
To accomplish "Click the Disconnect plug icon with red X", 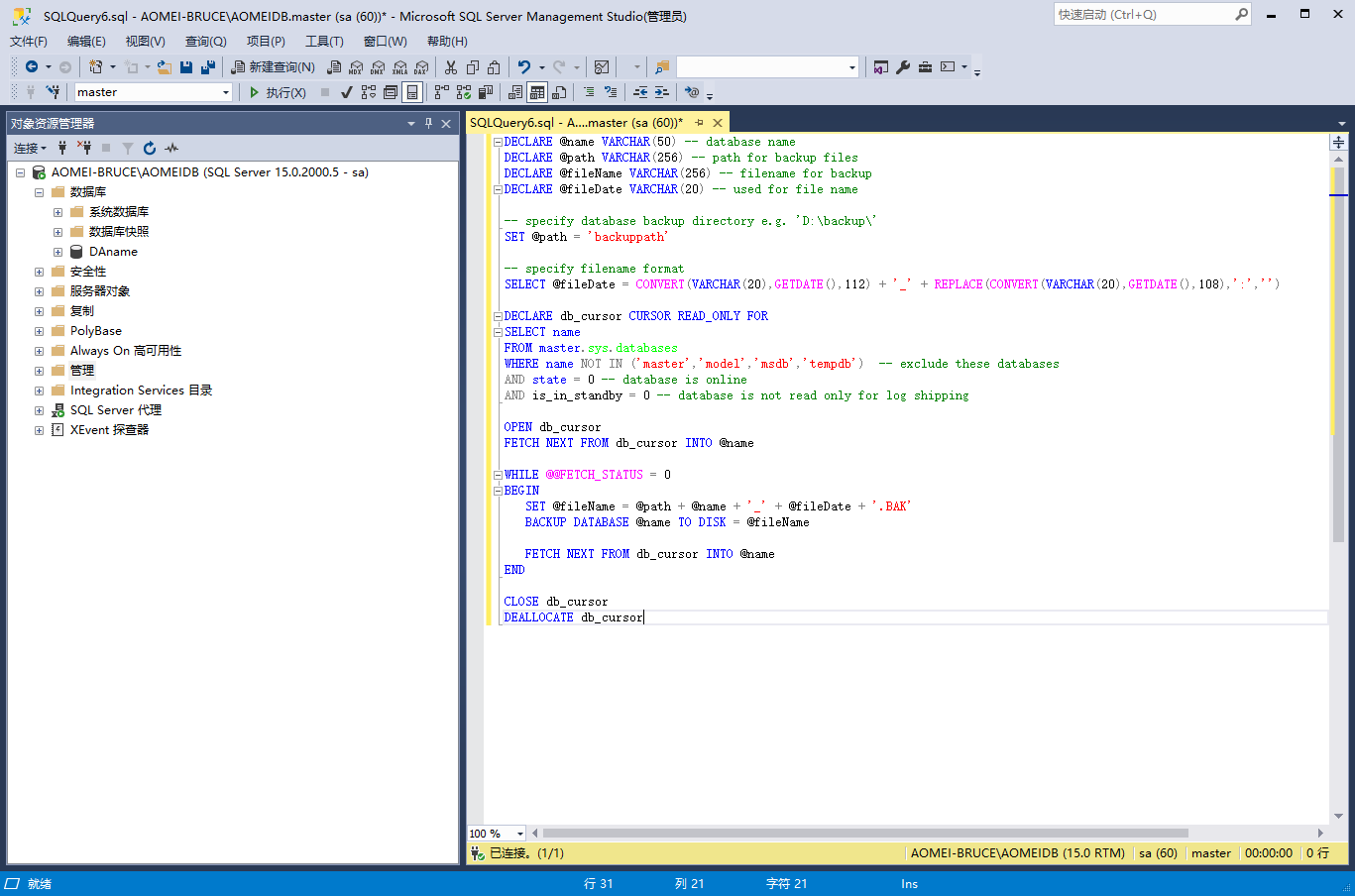I will click(84, 148).
